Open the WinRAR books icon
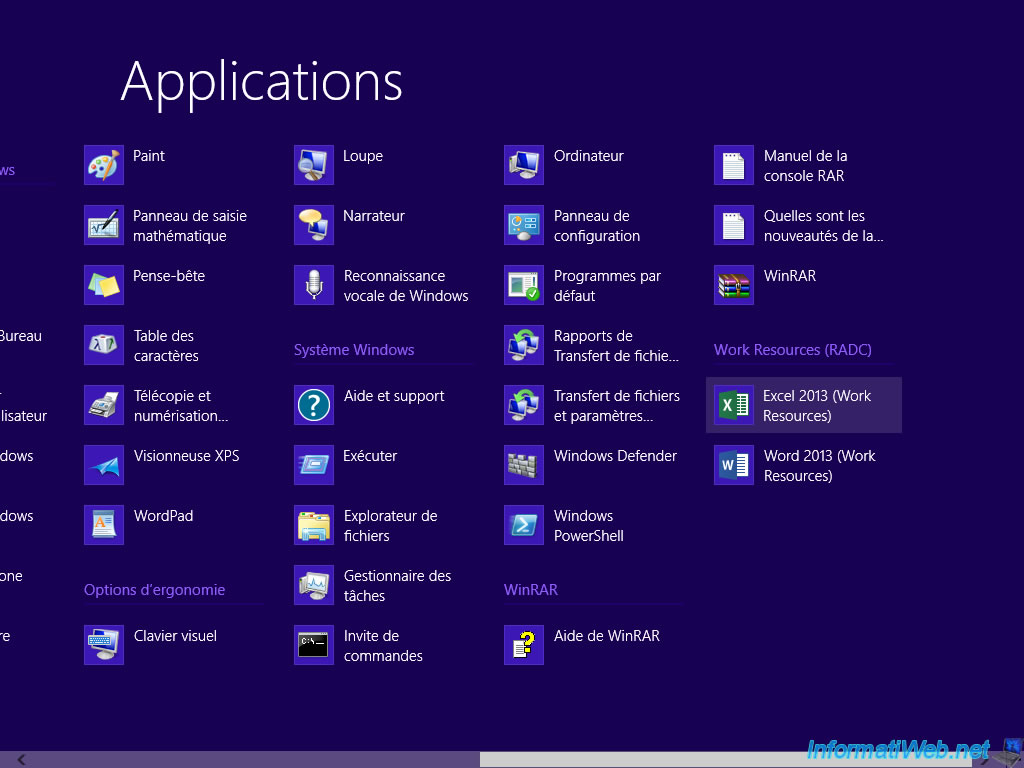1024x768 pixels. [734, 285]
